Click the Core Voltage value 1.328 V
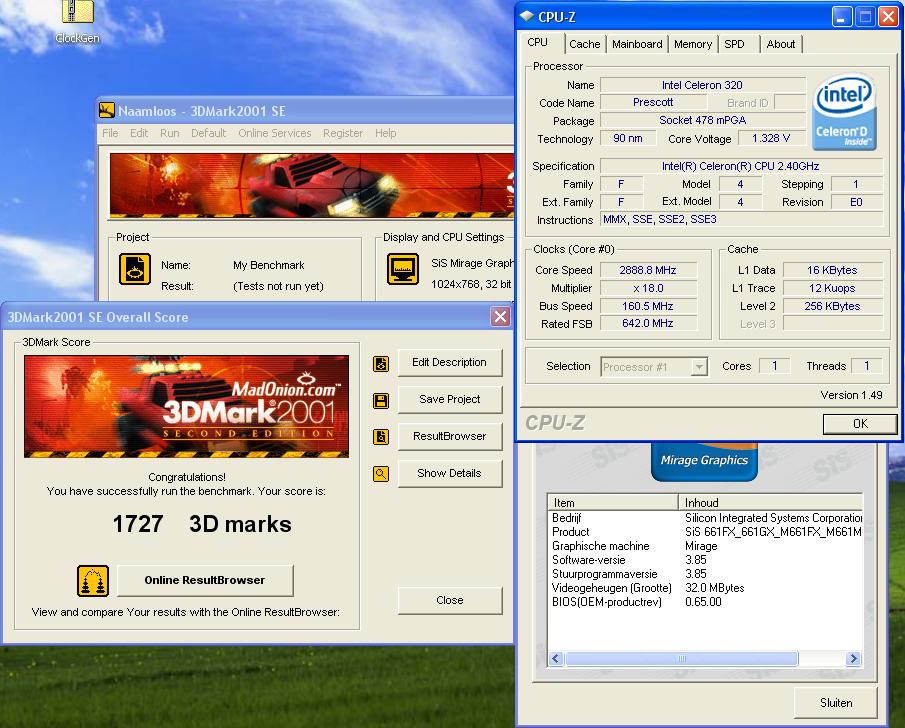 [771, 138]
